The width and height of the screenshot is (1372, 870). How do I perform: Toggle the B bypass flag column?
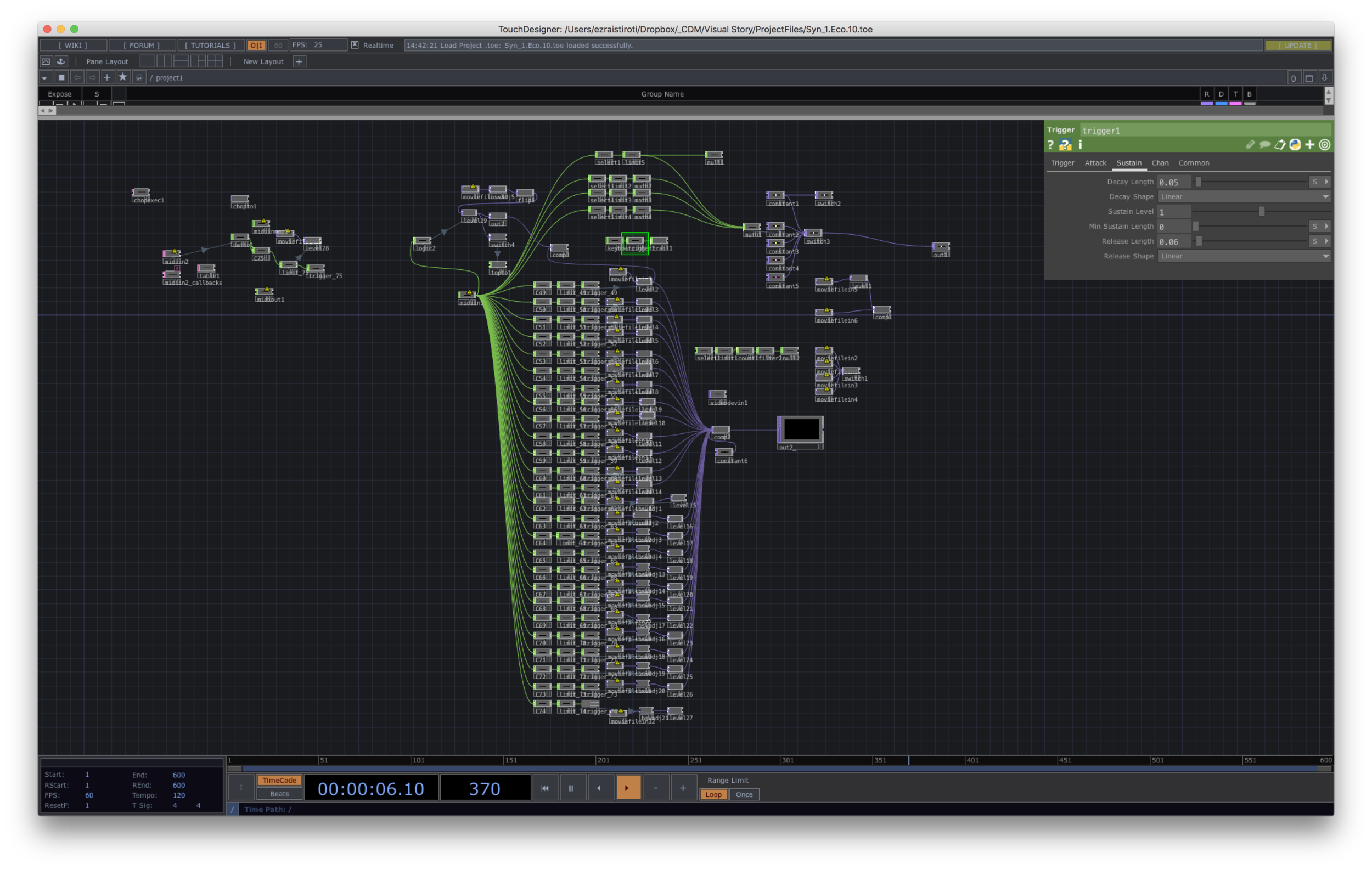click(1250, 94)
